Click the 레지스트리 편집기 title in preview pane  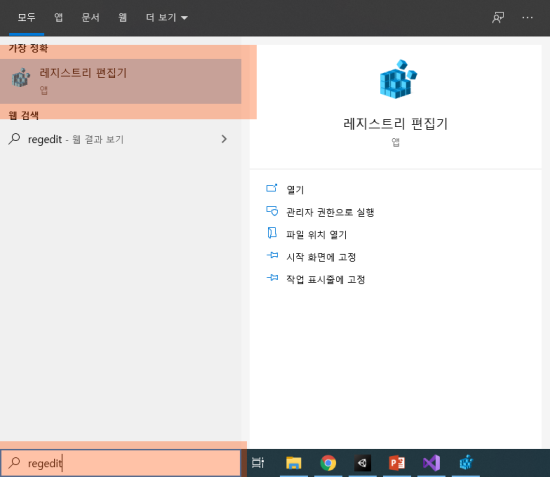point(395,124)
